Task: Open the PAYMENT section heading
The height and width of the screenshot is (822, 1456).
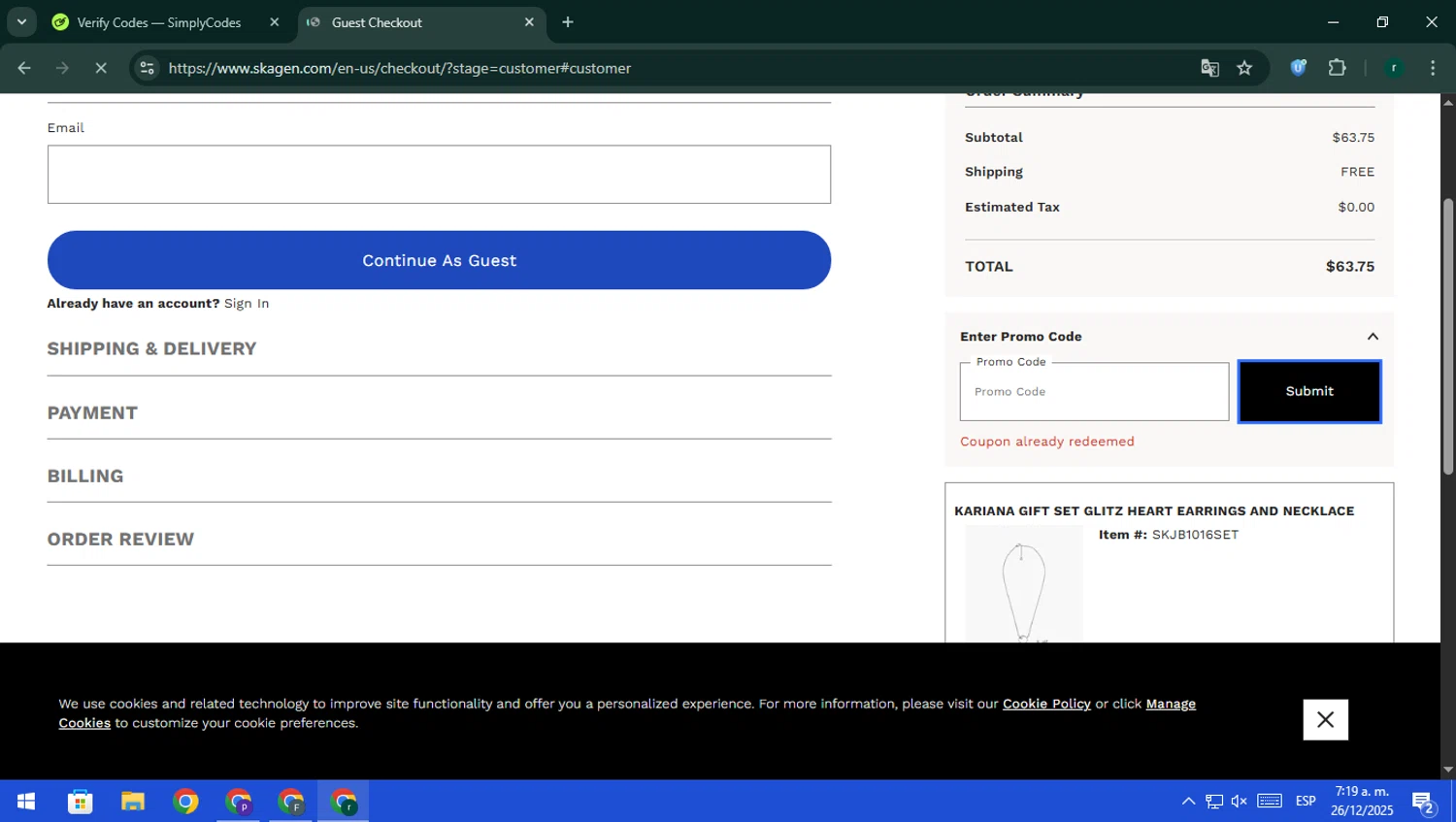Action: (x=92, y=412)
